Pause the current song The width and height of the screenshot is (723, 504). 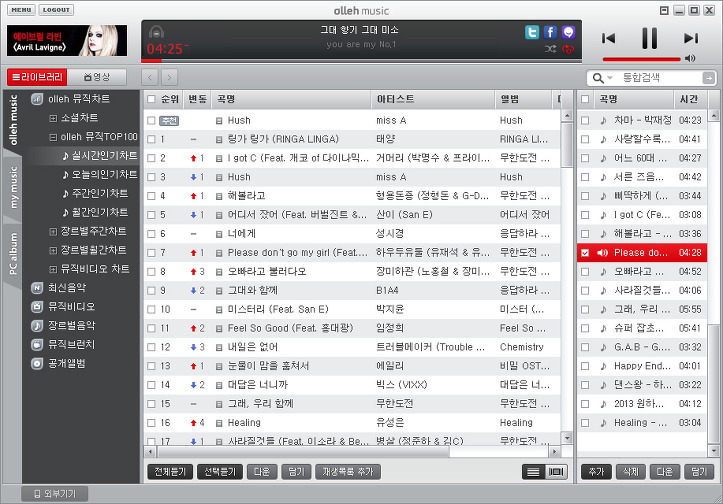650,38
